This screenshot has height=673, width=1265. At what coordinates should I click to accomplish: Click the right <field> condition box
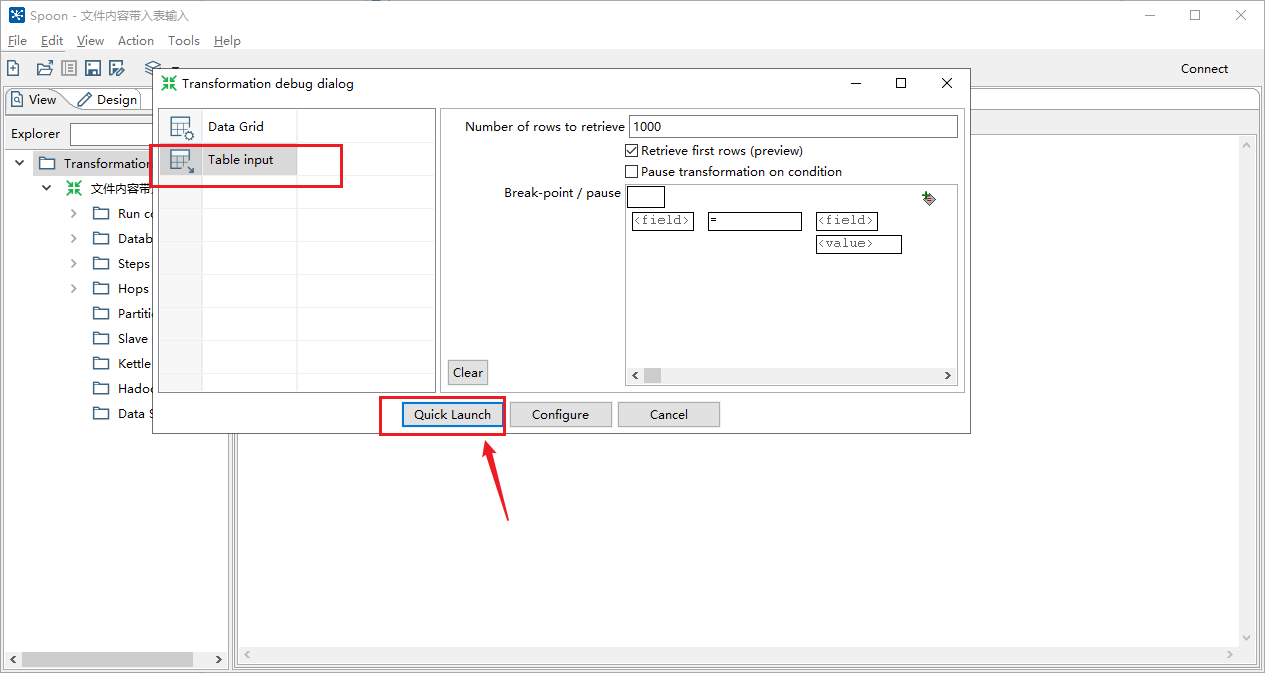(x=847, y=221)
